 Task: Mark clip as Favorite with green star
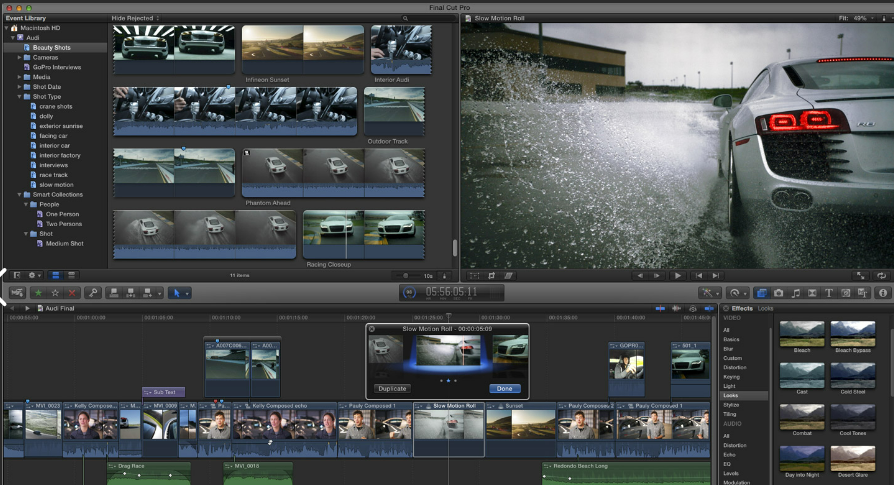(38, 293)
